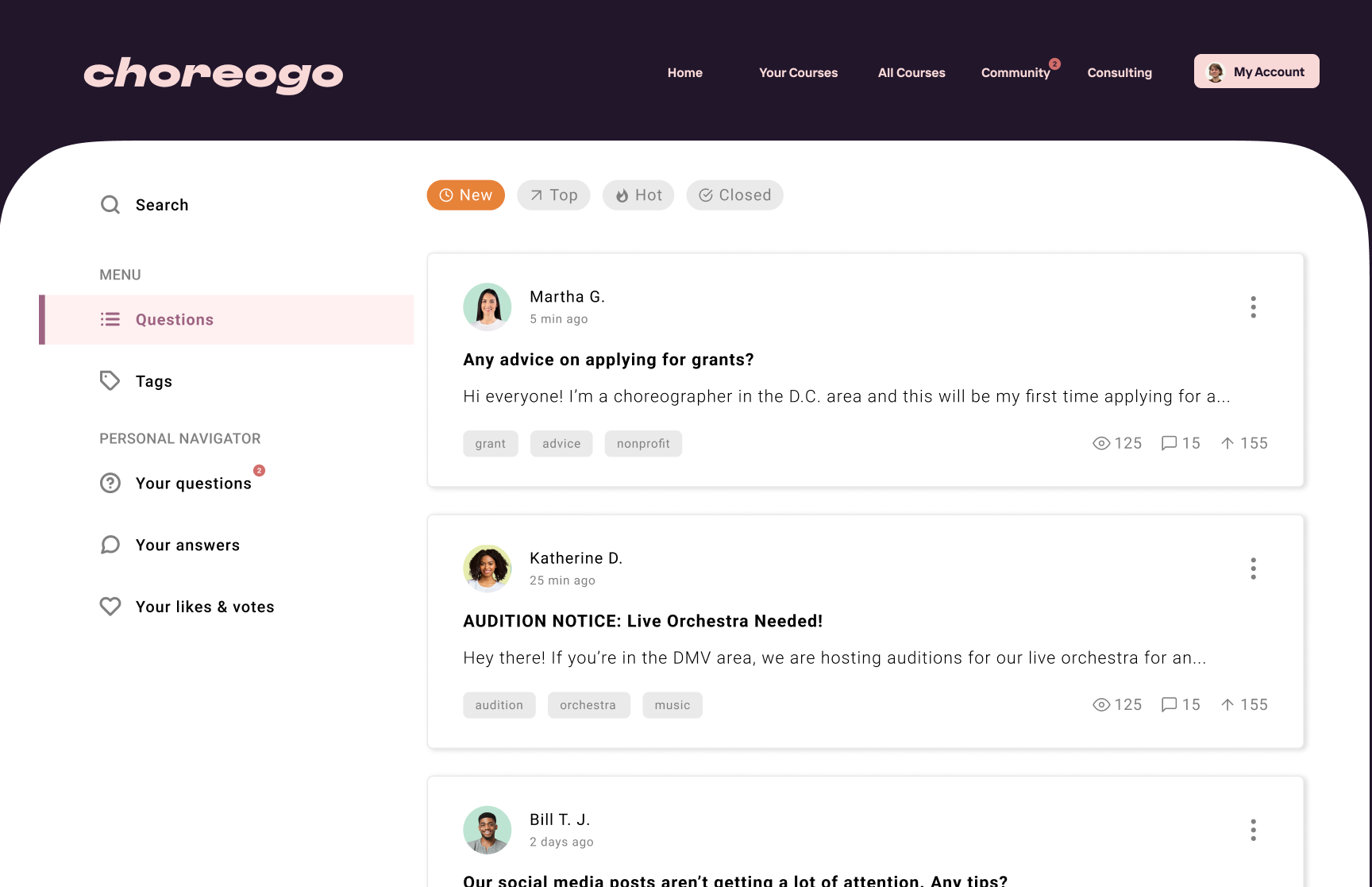
Task: Click the comments icon on Martha's post
Action: tap(1169, 443)
